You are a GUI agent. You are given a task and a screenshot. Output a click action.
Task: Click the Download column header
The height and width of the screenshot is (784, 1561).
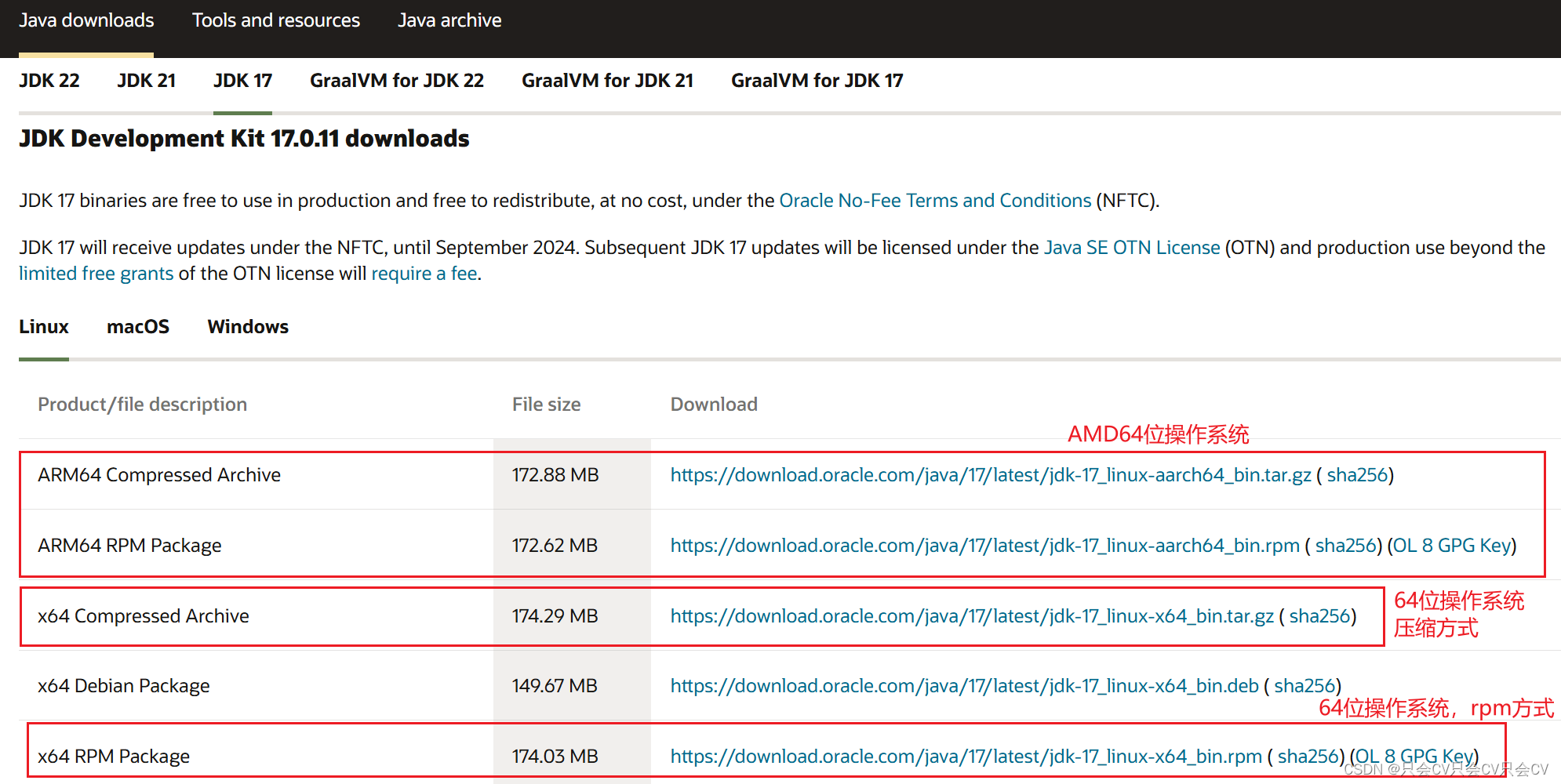click(714, 405)
